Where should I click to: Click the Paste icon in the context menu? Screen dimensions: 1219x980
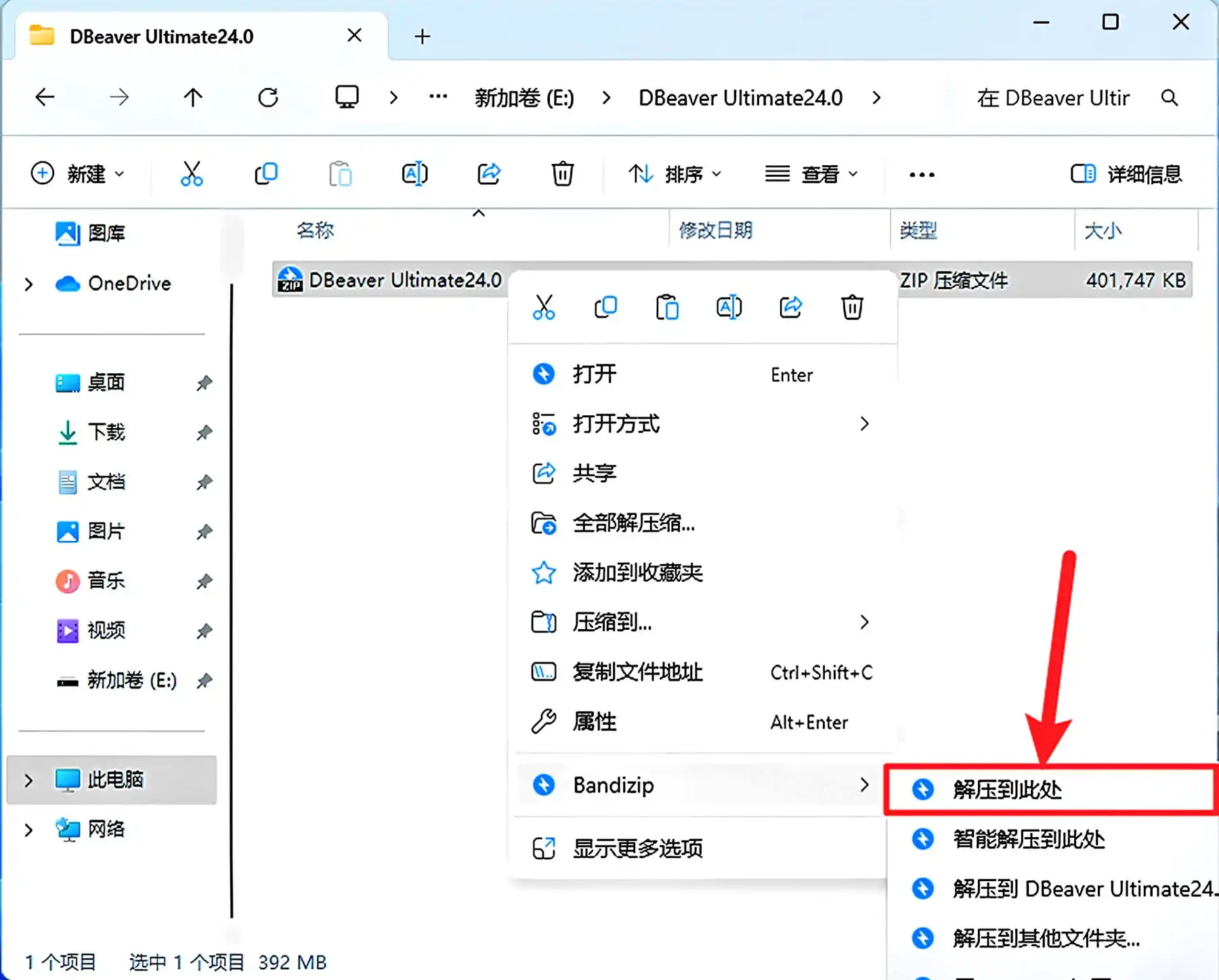(667, 307)
